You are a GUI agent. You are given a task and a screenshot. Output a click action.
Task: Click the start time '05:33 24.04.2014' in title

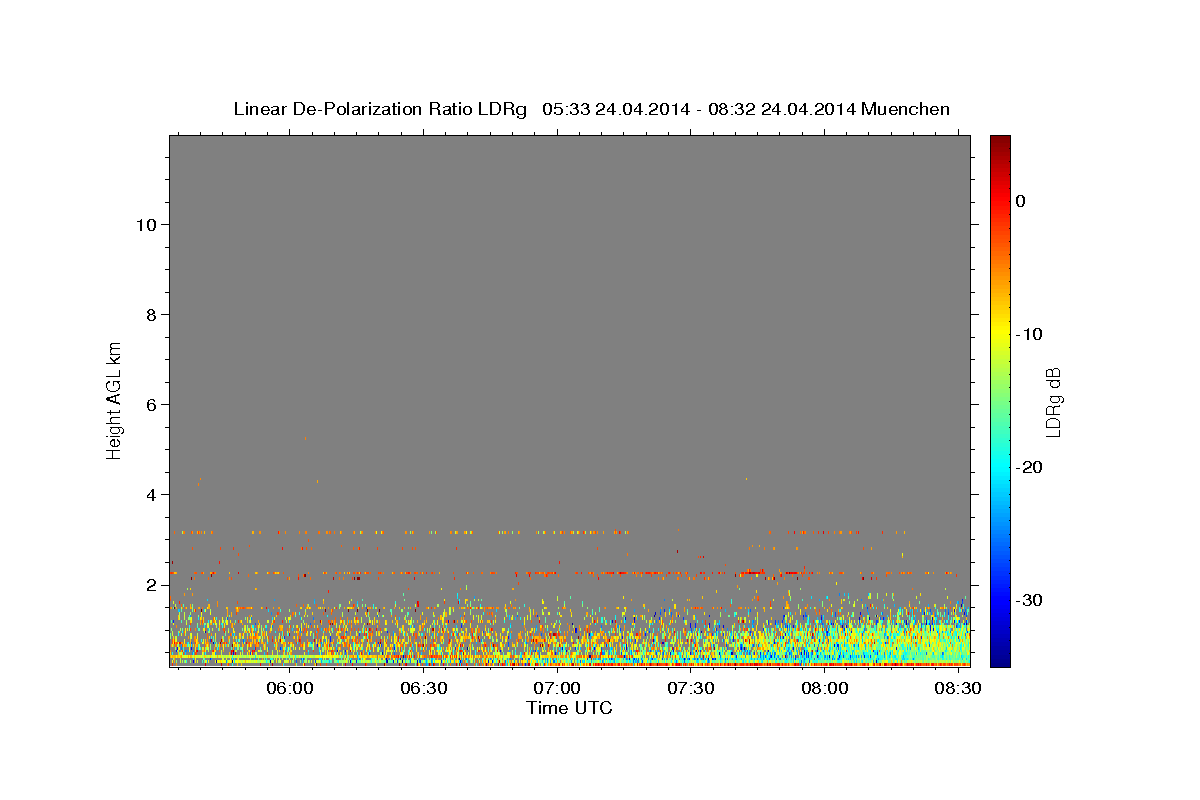pyautogui.click(x=616, y=109)
